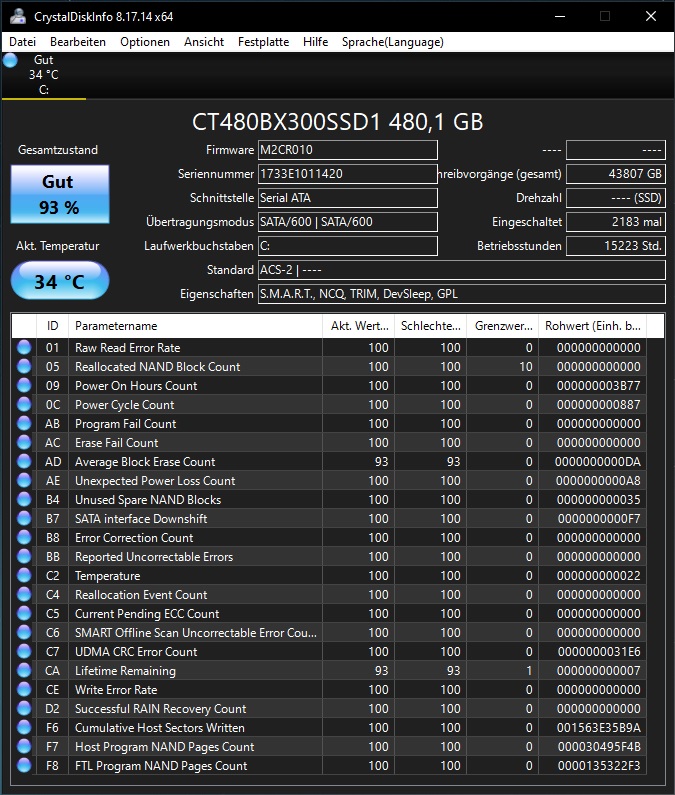Screen dimensions: 675x795
Task: Click status orb of Program Fail Count
Action: pos(24,423)
